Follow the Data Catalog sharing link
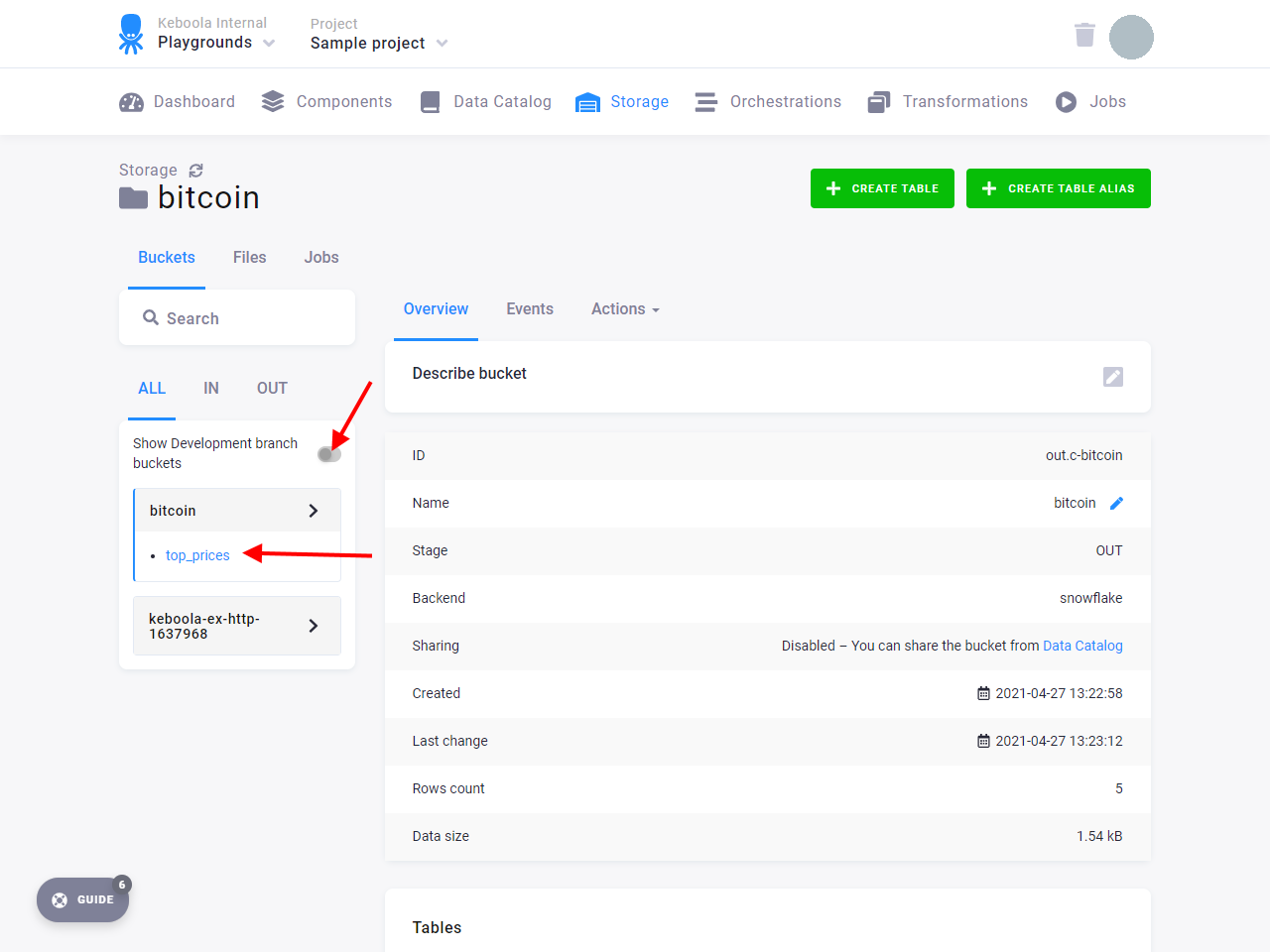This screenshot has height=952, width=1270. click(x=1082, y=646)
